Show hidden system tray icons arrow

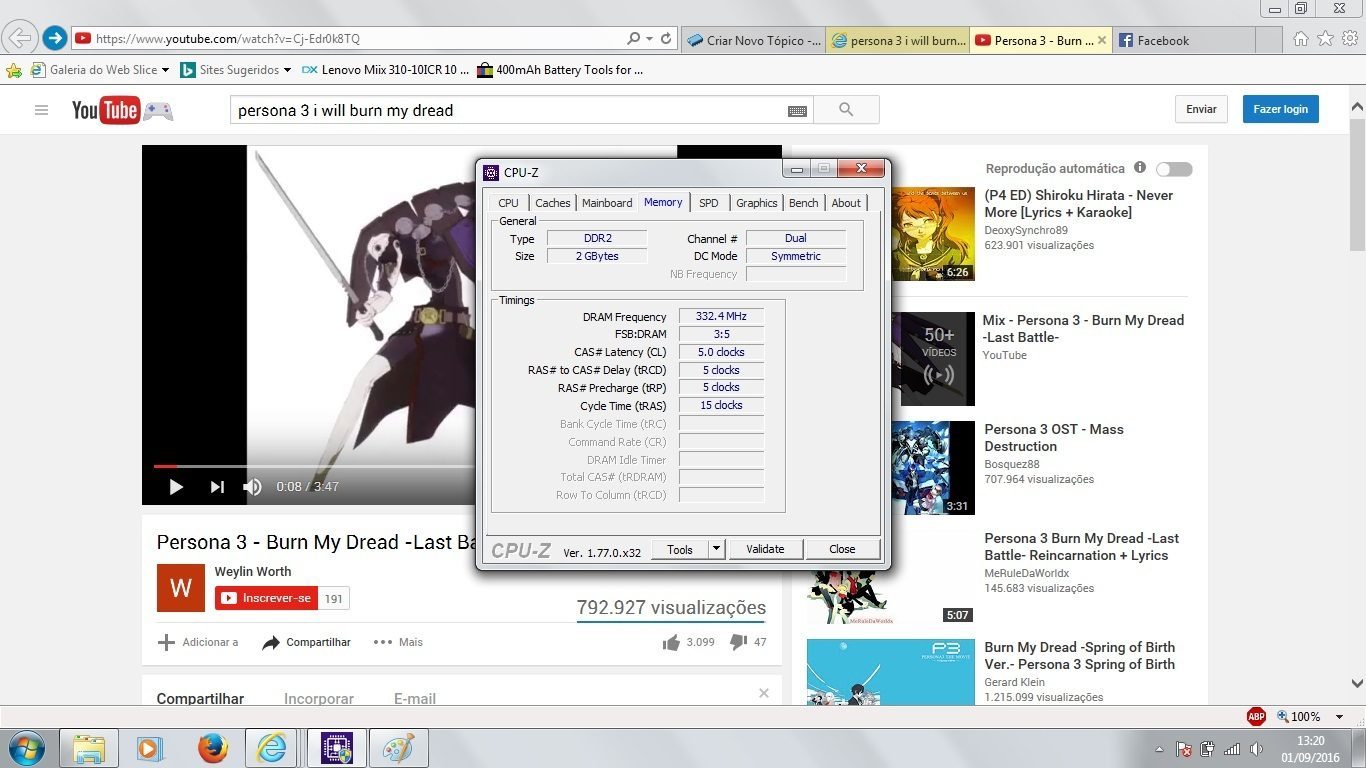[x=1159, y=748]
